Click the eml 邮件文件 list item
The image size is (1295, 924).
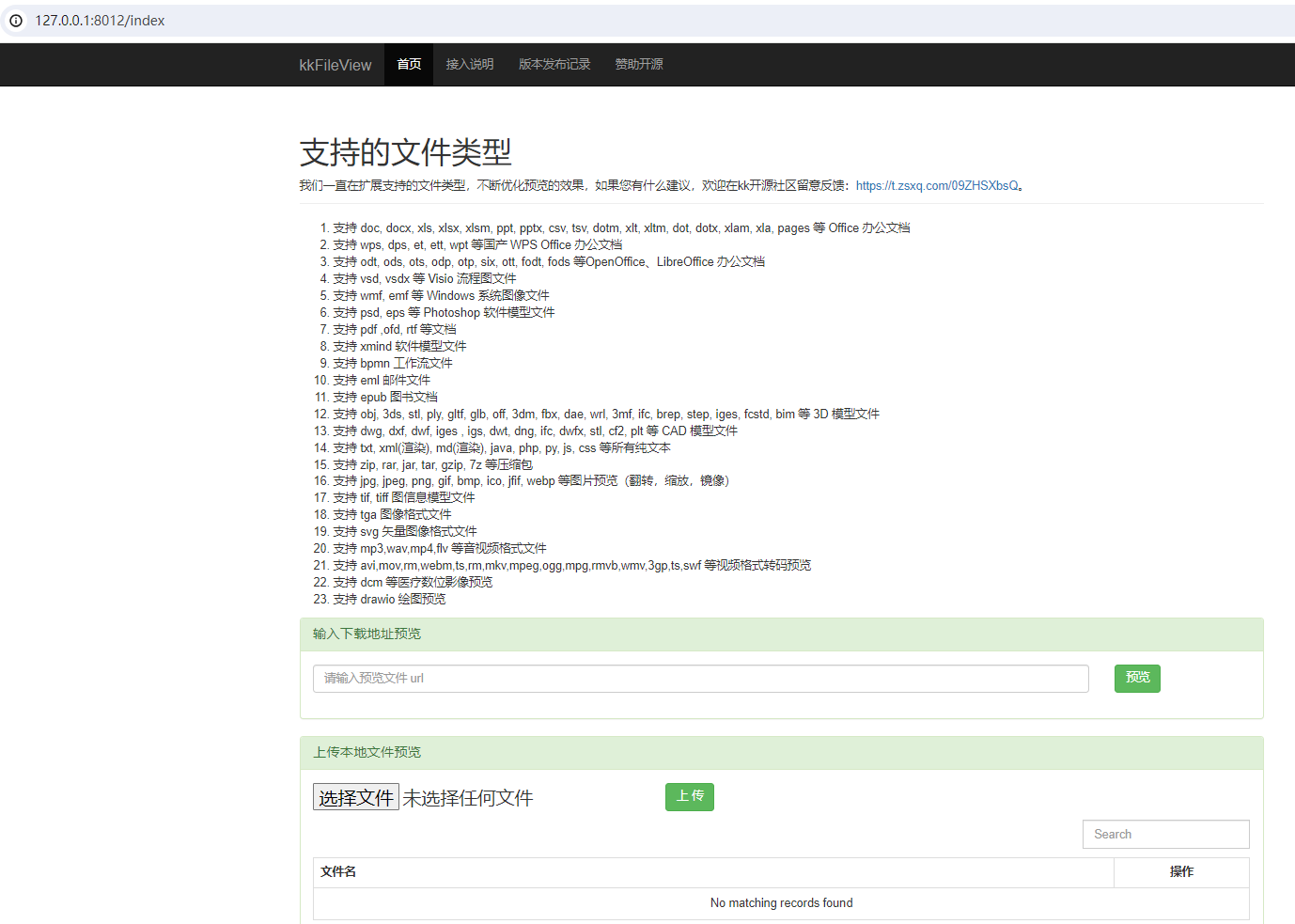tap(382, 381)
